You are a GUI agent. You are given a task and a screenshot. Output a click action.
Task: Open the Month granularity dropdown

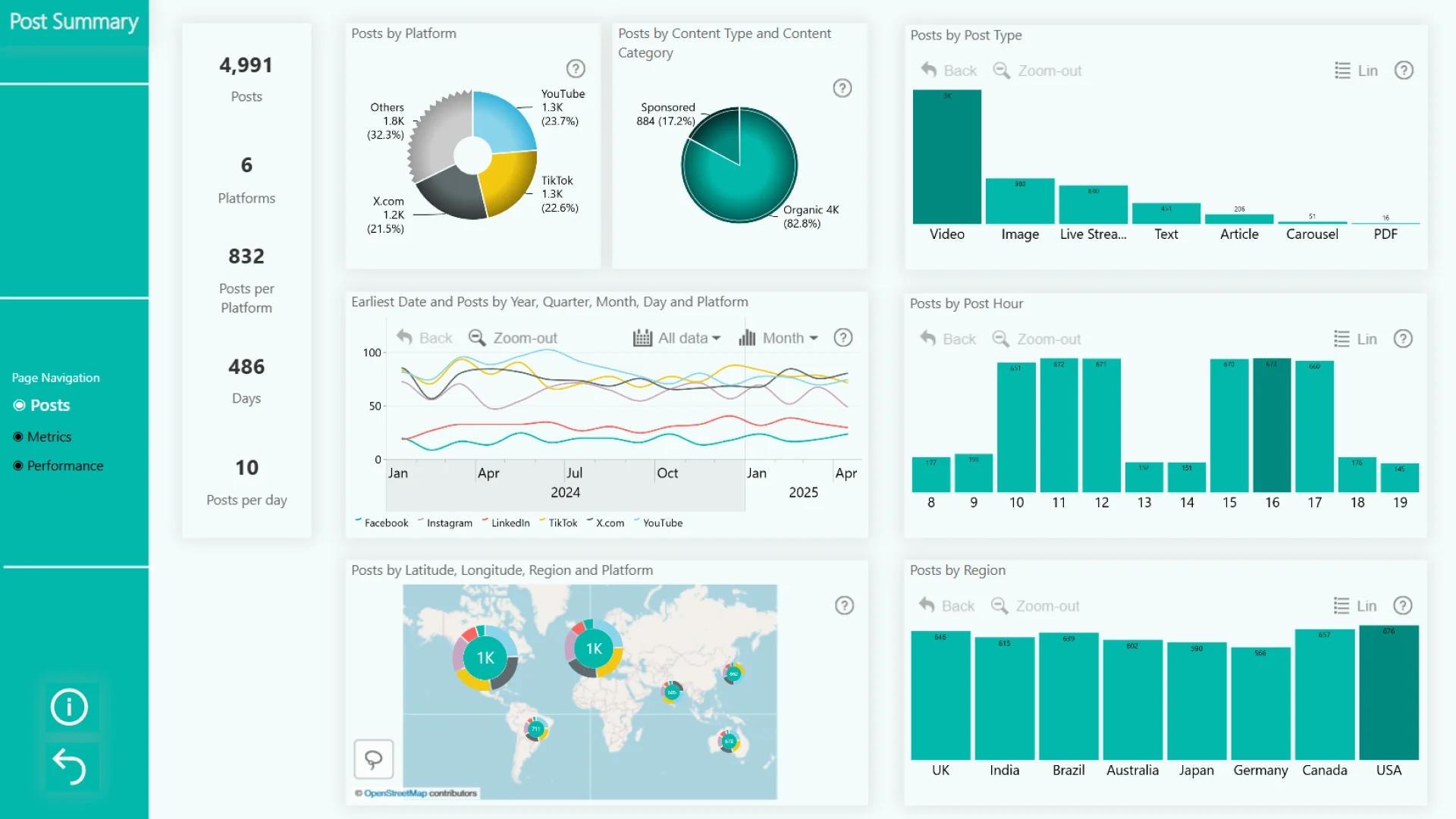[x=778, y=337]
